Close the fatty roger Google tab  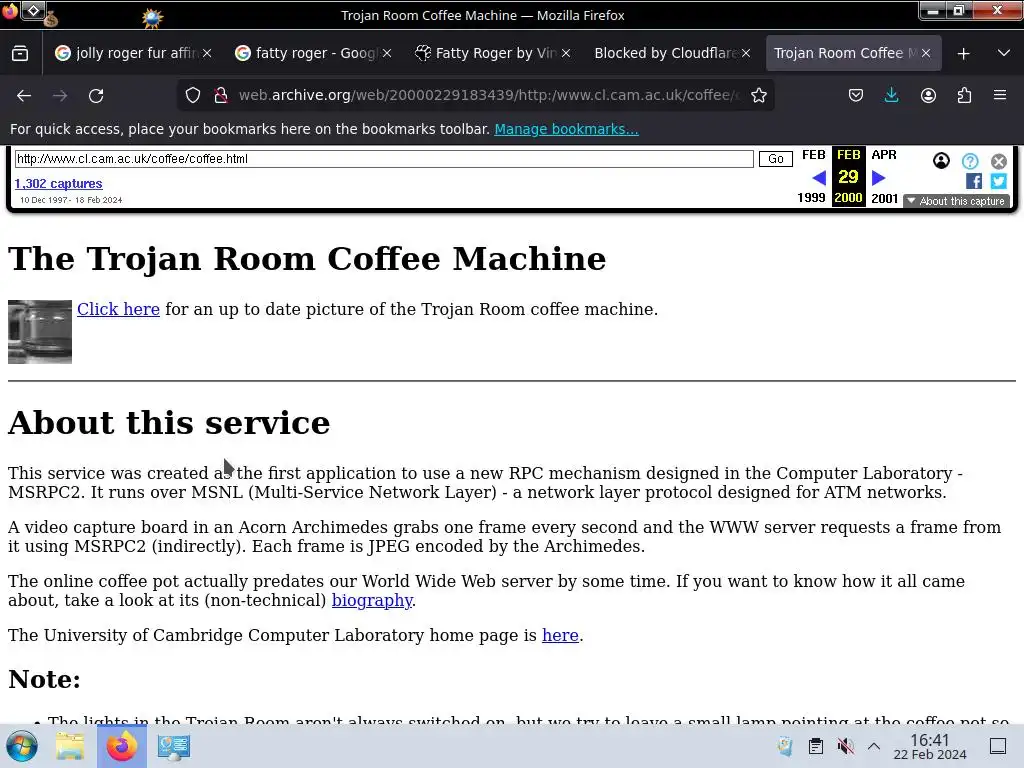(387, 53)
